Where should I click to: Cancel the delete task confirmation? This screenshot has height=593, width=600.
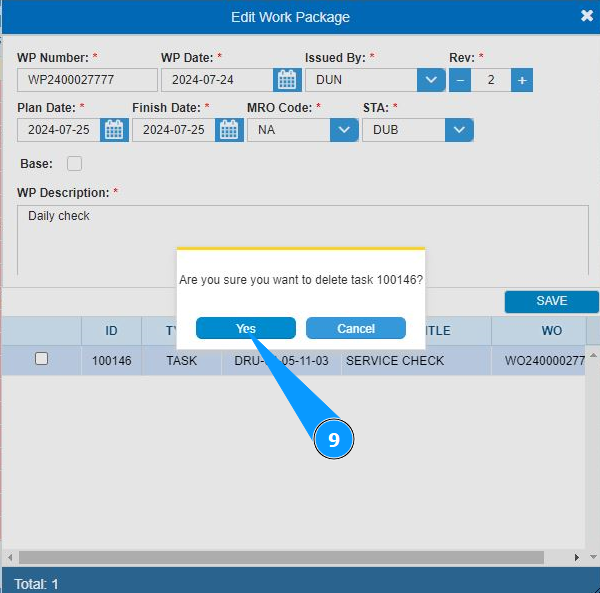click(356, 328)
